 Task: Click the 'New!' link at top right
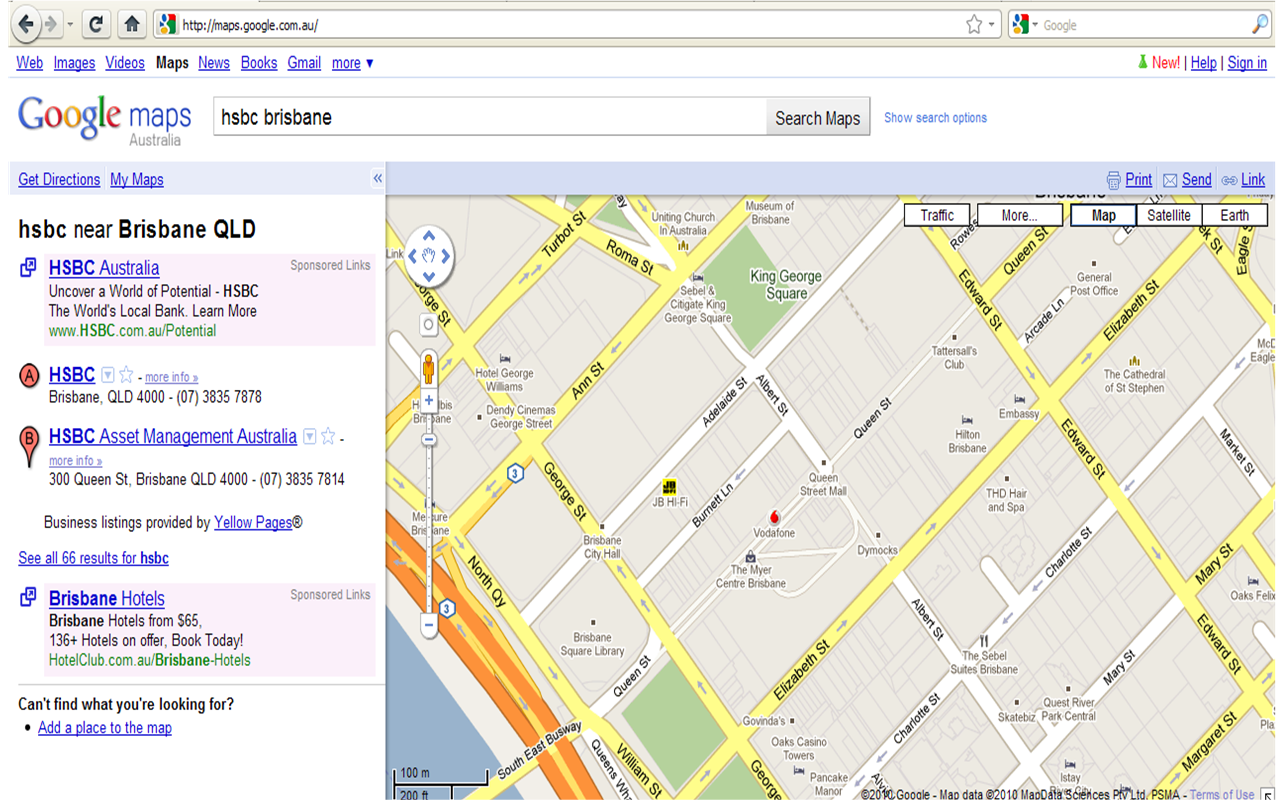point(1165,63)
